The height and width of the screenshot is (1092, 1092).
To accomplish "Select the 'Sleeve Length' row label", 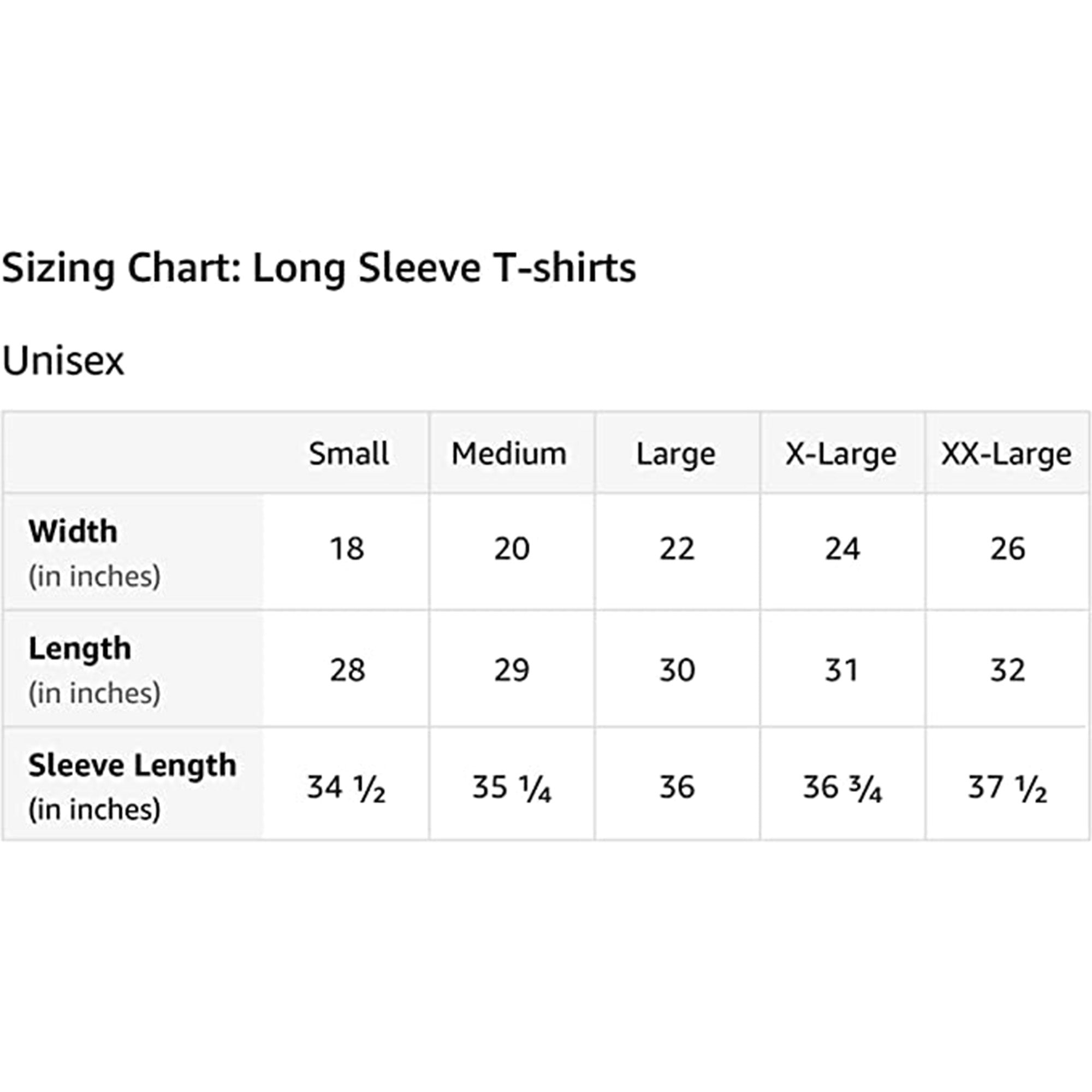I will (x=132, y=765).
